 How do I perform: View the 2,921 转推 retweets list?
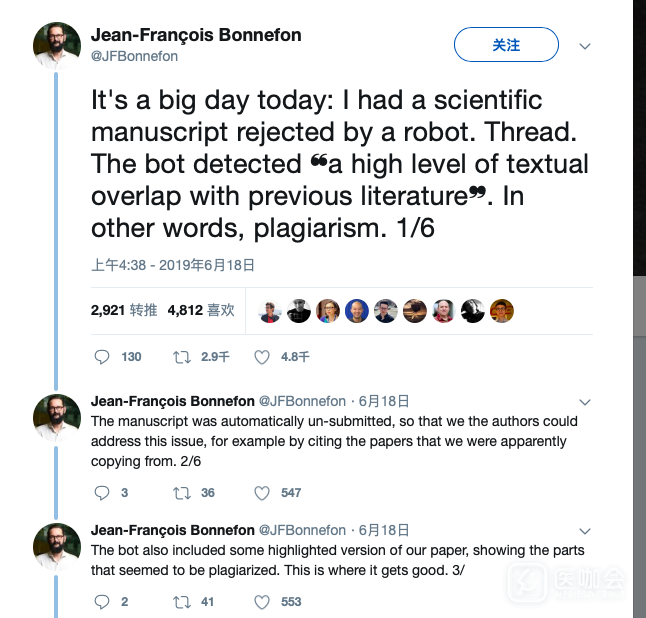click(124, 310)
